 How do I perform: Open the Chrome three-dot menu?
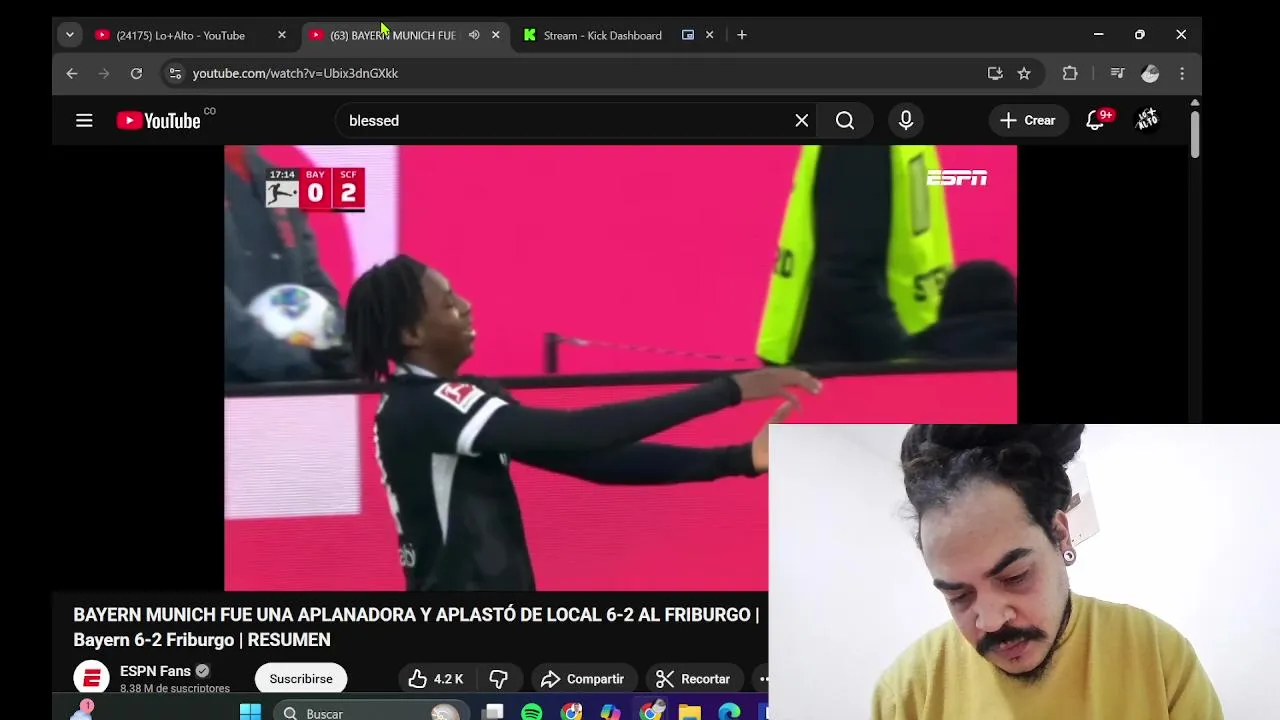pos(1182,73)
